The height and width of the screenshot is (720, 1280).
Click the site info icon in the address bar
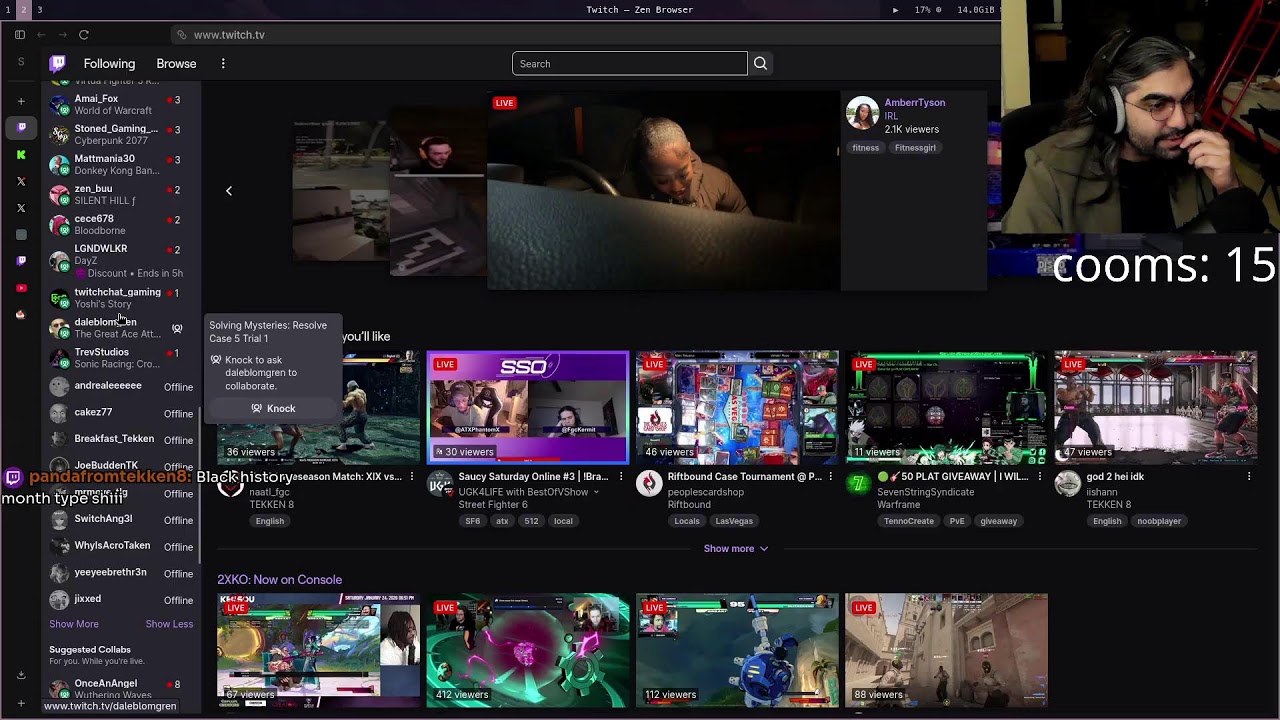tap(181, 35)
